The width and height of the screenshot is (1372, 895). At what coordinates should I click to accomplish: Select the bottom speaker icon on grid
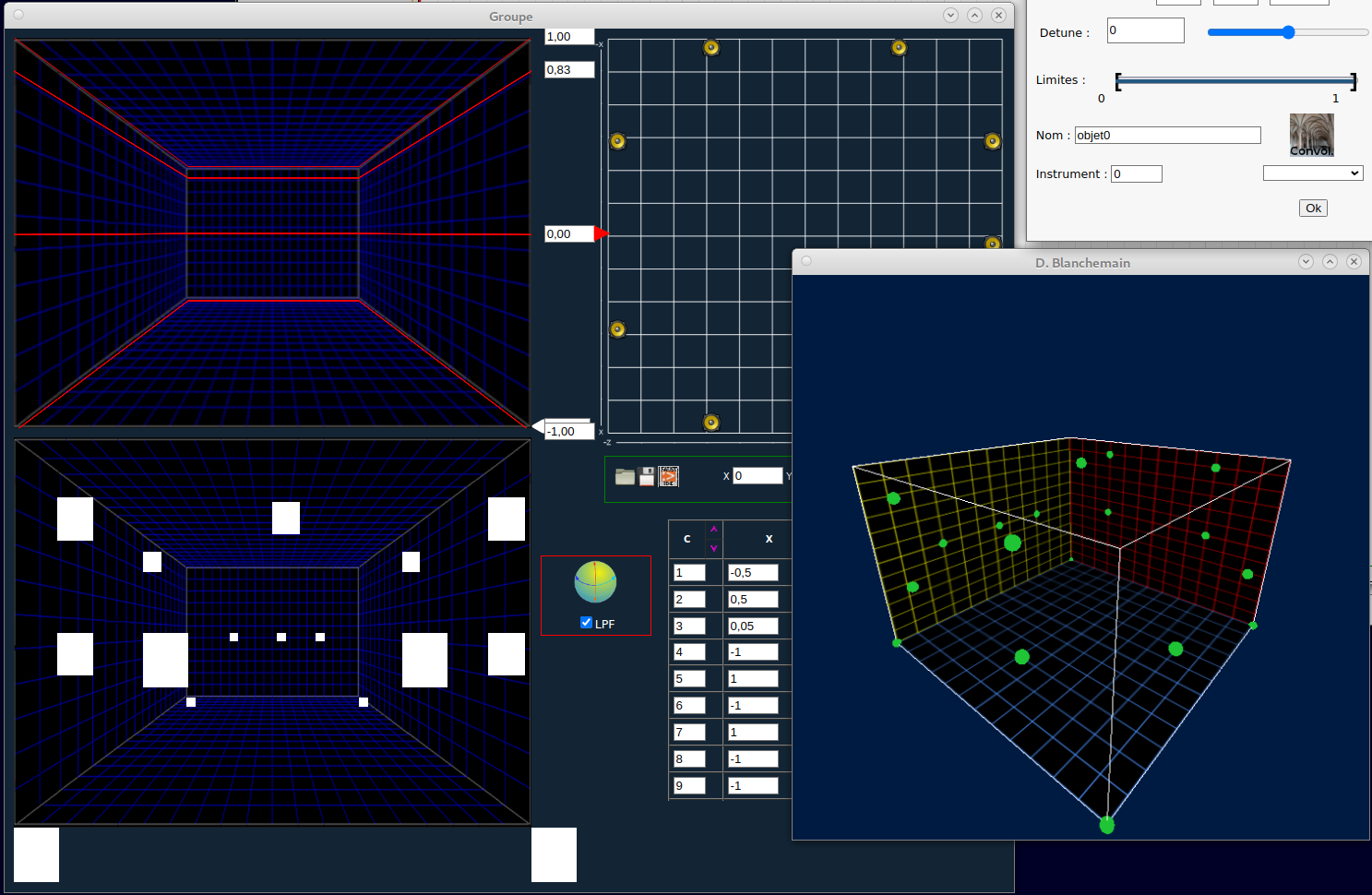coord(710,423)
